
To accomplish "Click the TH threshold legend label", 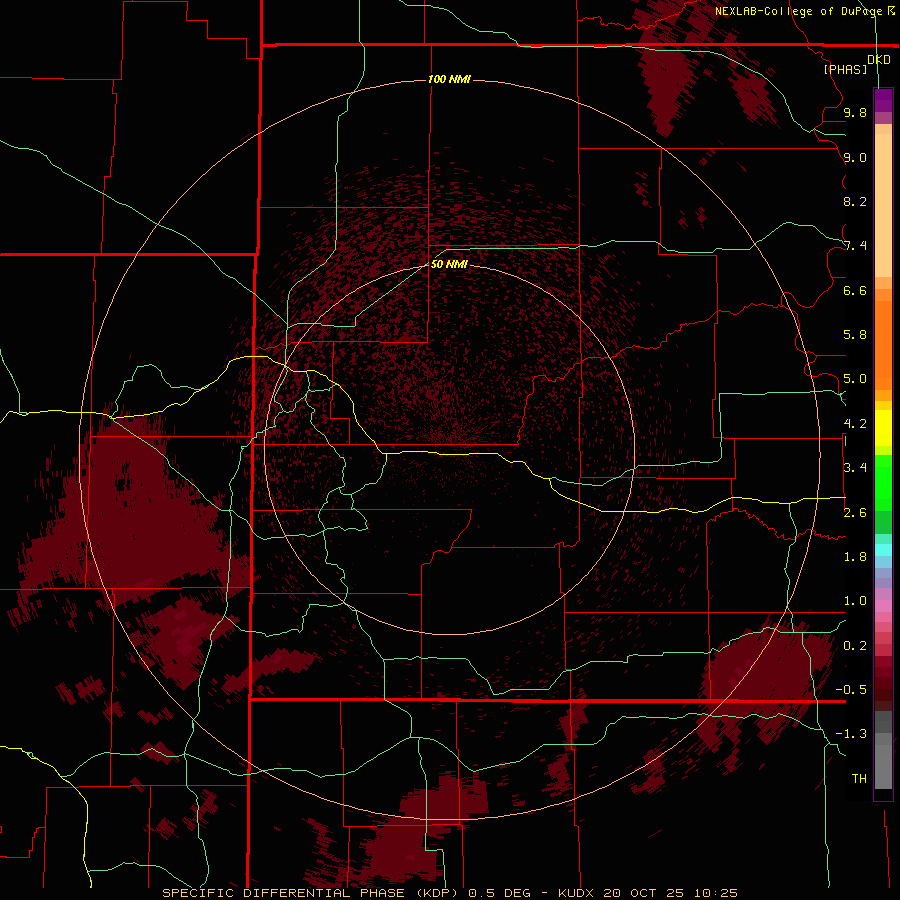I will [859, 779].
